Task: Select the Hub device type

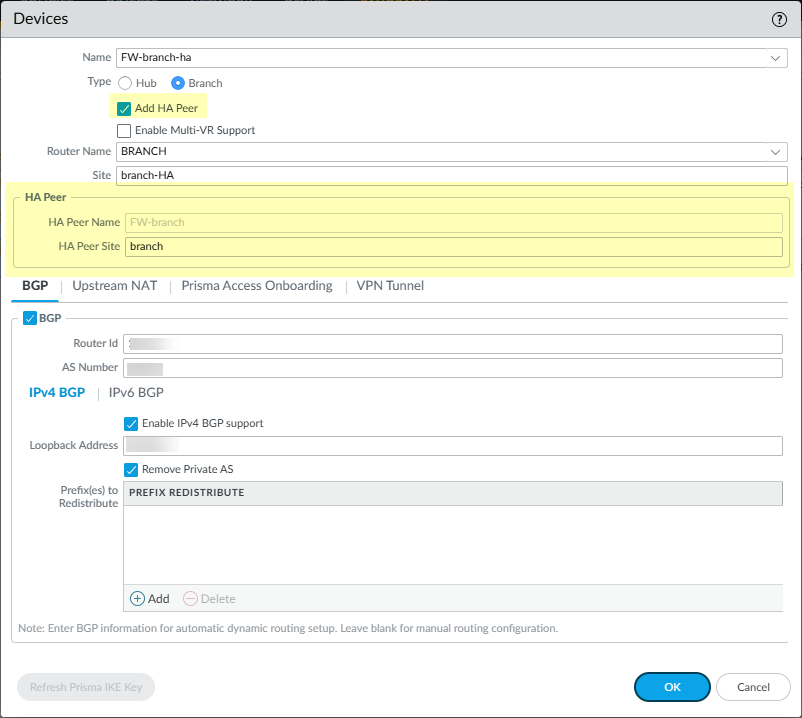Action: pos(126,83)
